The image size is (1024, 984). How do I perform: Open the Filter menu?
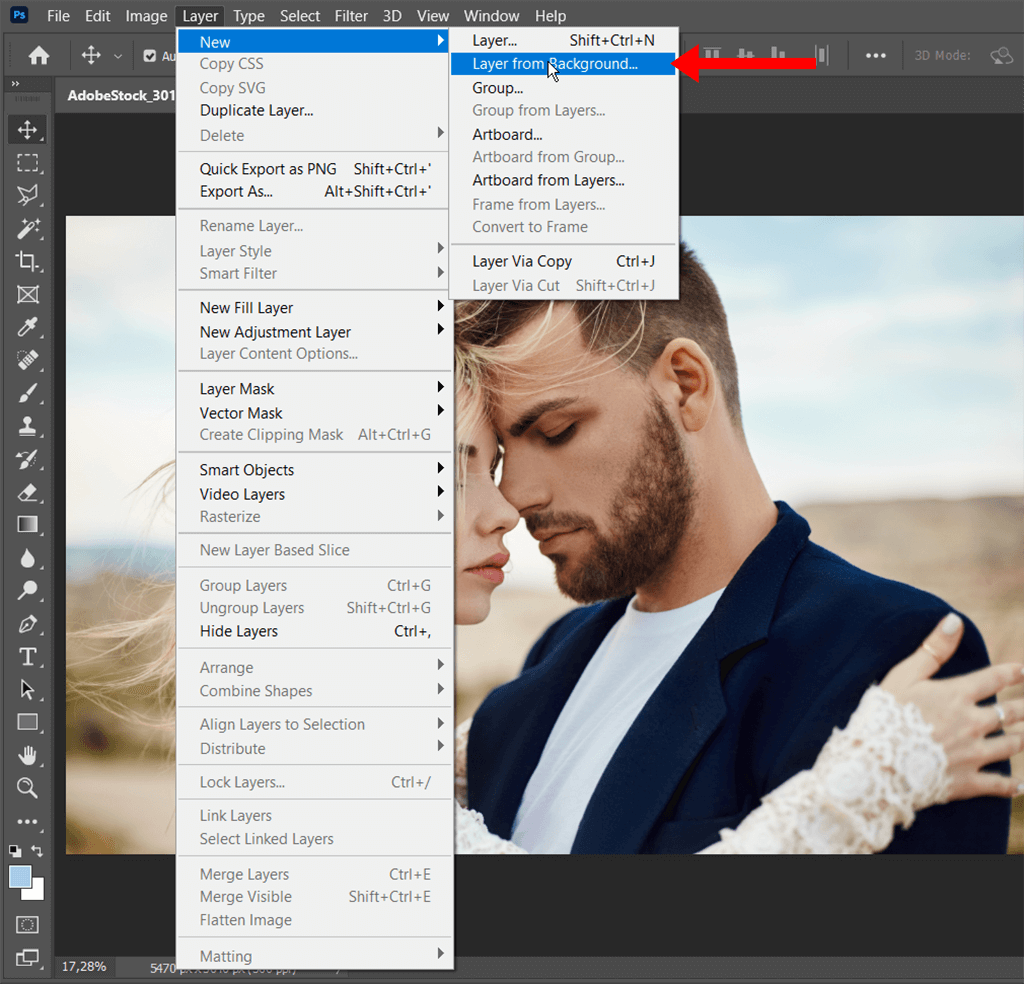[x=351, y=16]
